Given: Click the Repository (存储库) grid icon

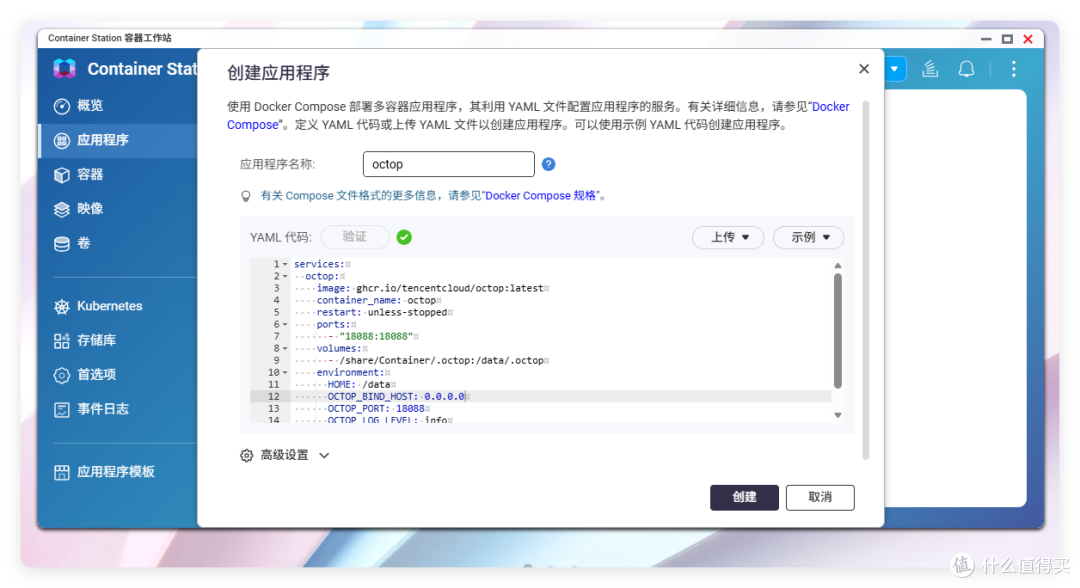Looking at the screenshot, I should [62, 340].
